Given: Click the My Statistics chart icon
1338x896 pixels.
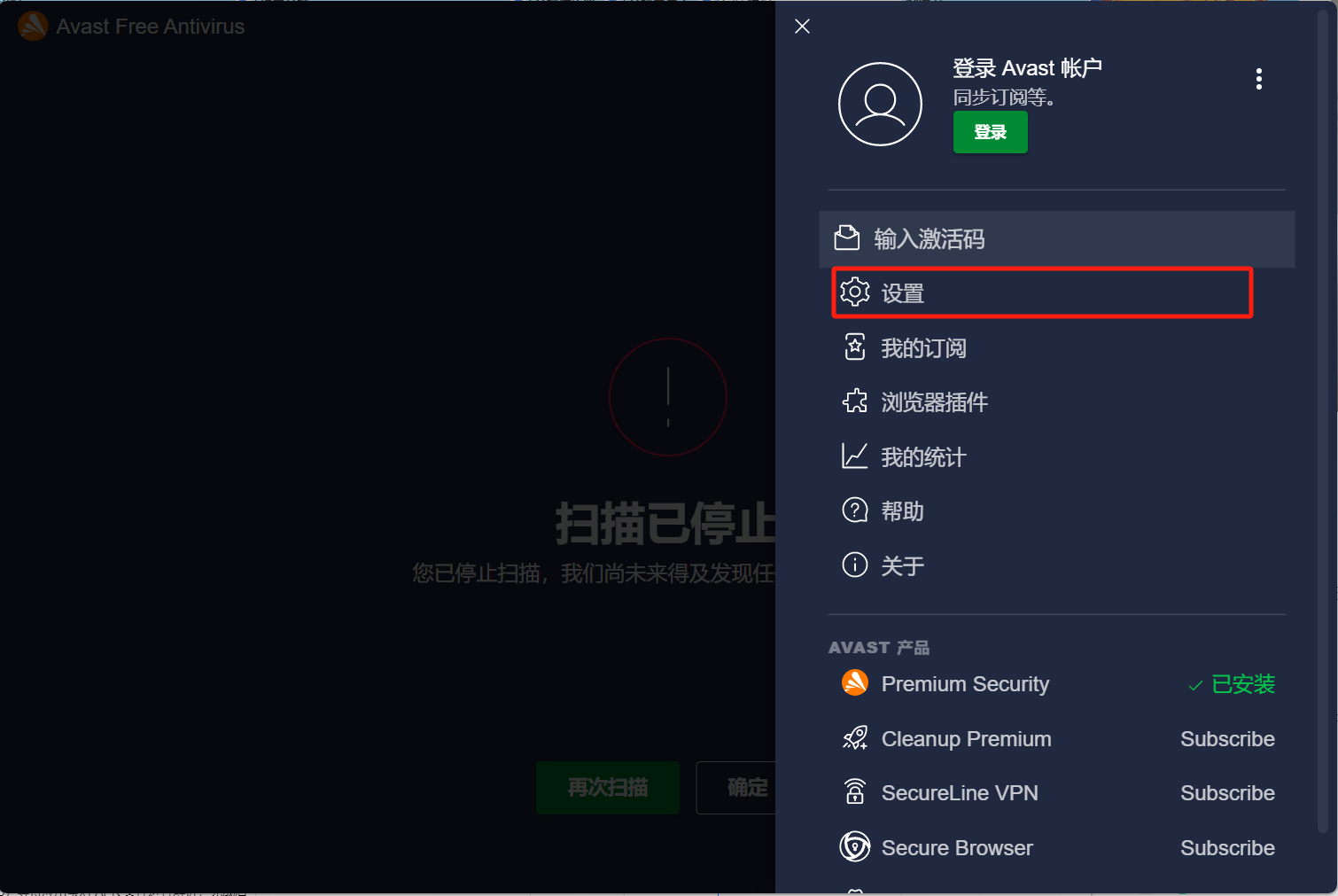Looking at the screenshot, I should [854, 456].
